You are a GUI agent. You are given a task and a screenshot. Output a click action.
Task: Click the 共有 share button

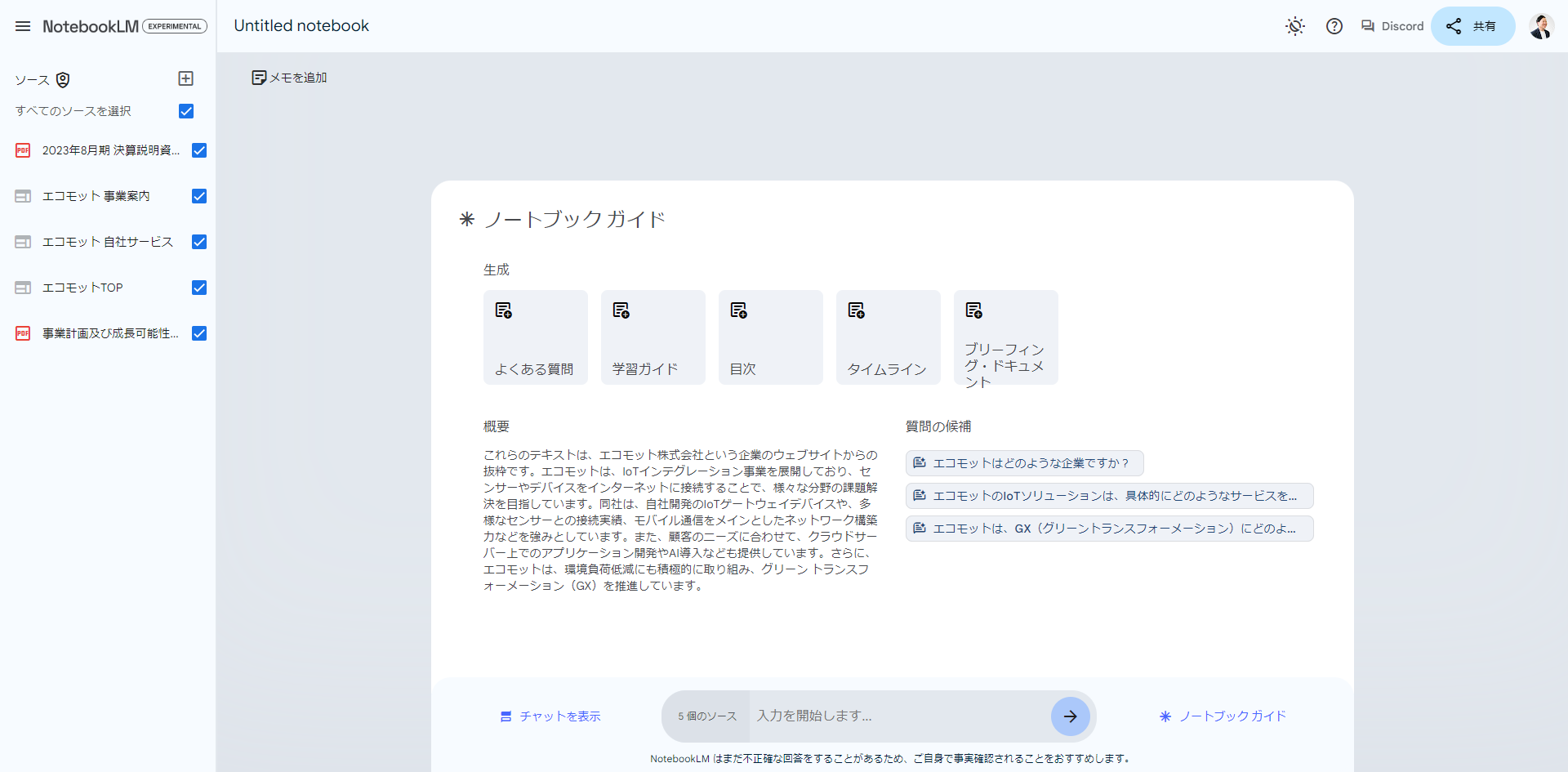pyautogui.click(x=1472, y=26)
